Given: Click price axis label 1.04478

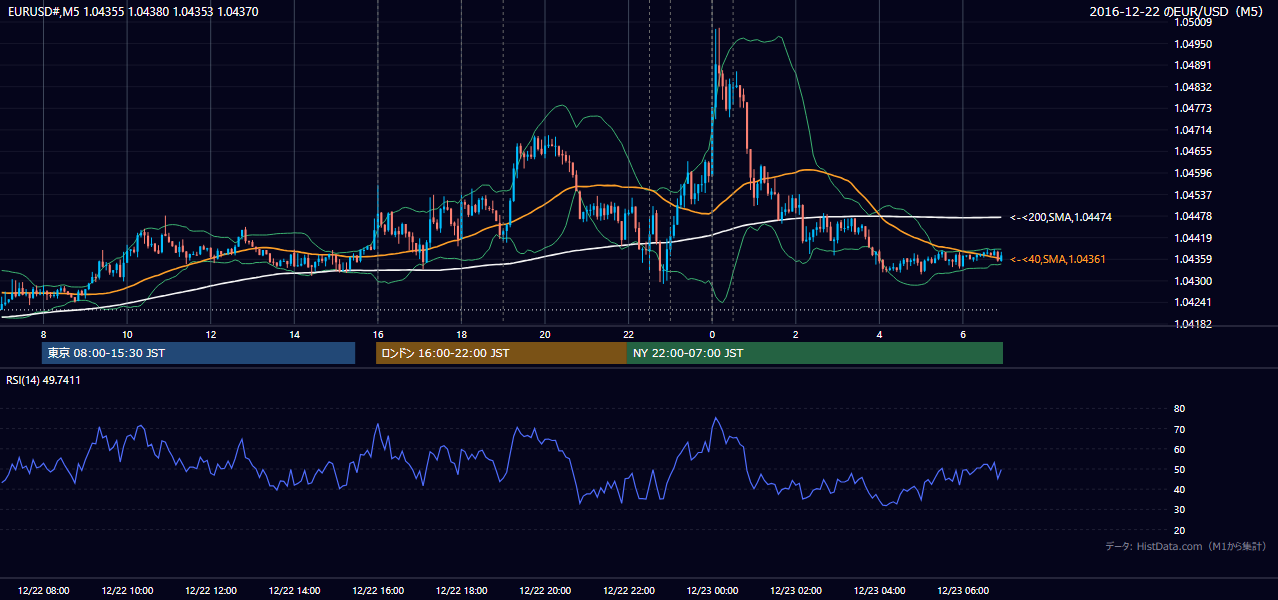Looking at the screenshot, I should 1193,216.
